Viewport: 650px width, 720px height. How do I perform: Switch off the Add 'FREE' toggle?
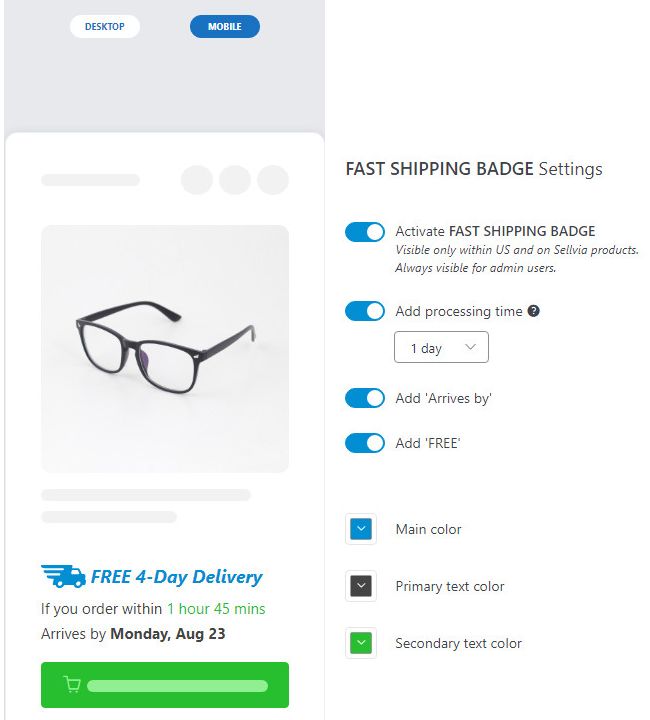pyautogui.click(x=365, y=443)
